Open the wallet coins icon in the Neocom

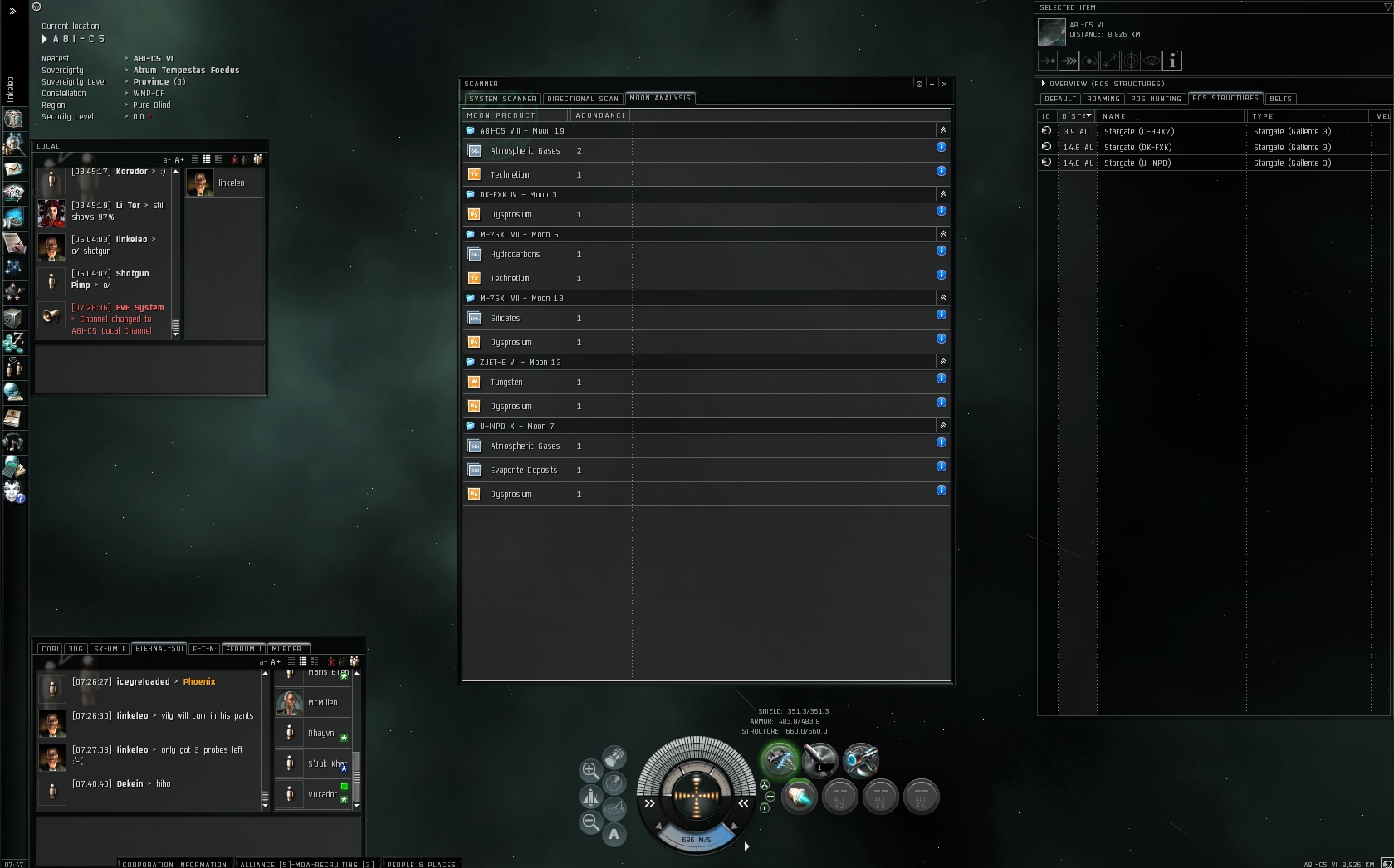tap(13, 342)
